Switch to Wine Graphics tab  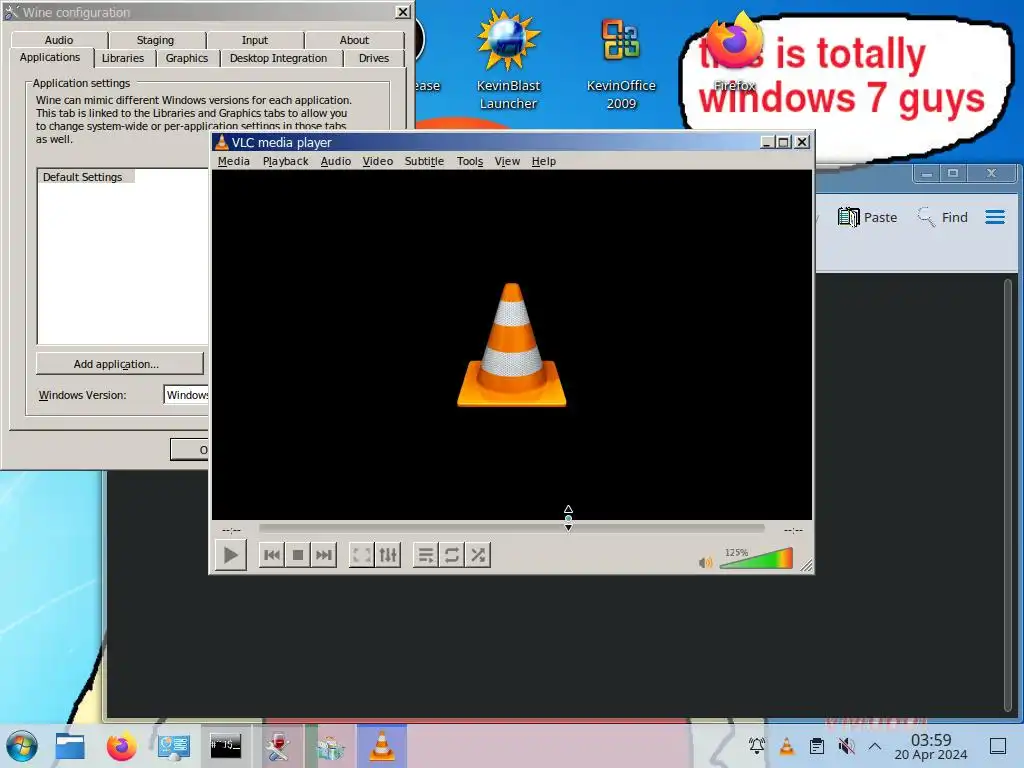187,58
